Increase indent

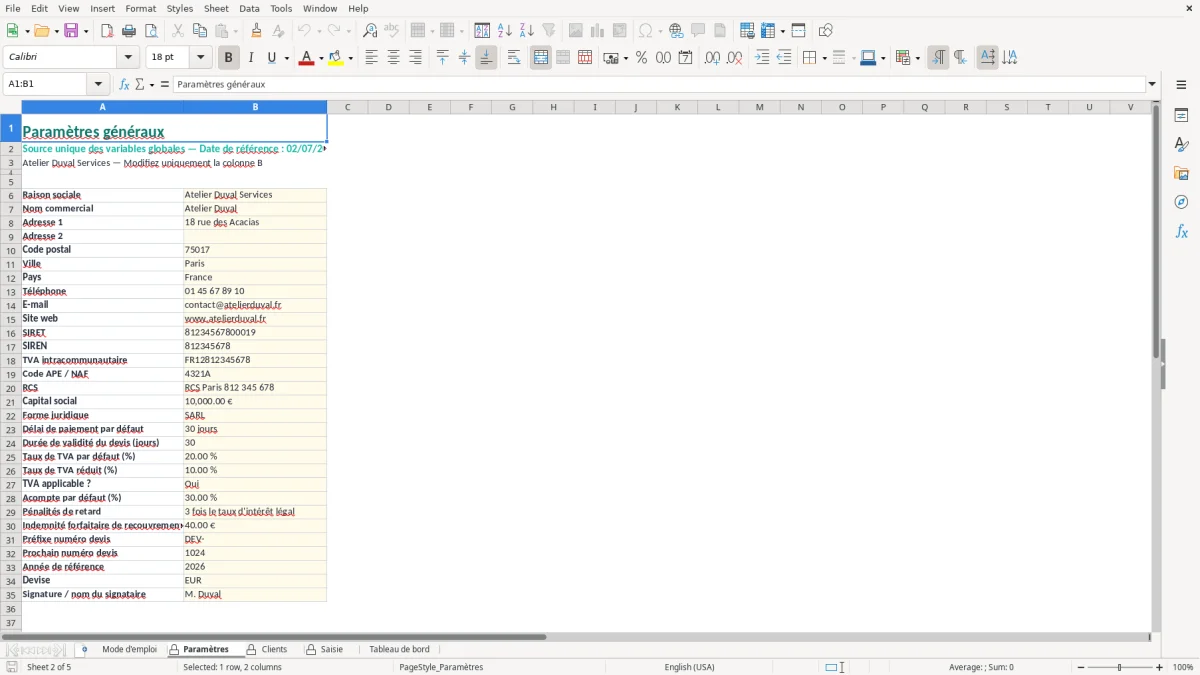tap(762, 58)
